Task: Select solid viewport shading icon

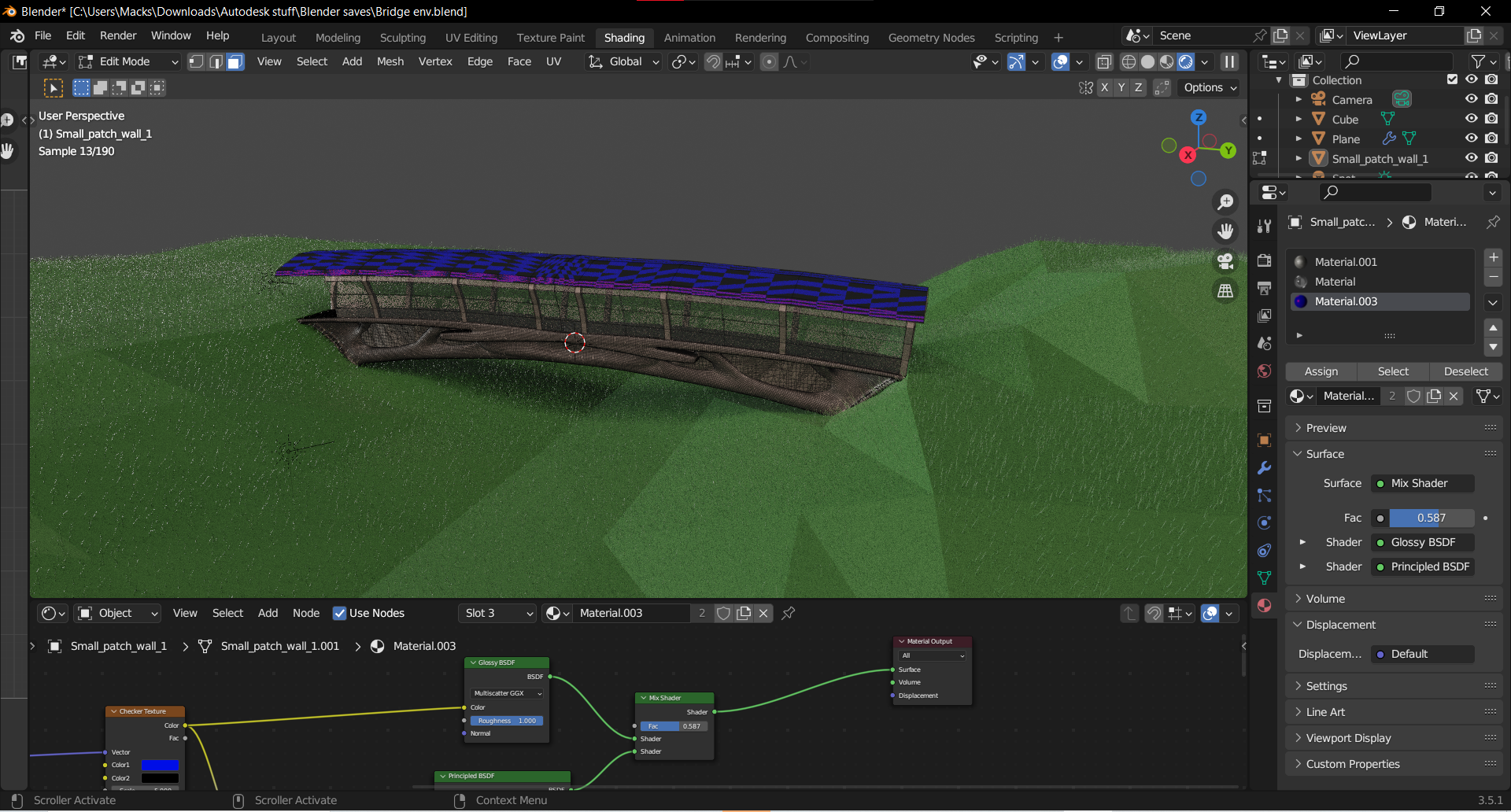Action: point(1147,61)
